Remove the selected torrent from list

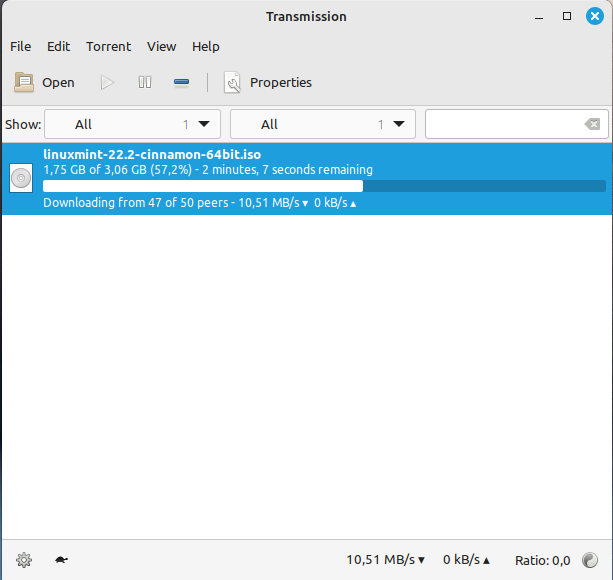tap(181, 83)
